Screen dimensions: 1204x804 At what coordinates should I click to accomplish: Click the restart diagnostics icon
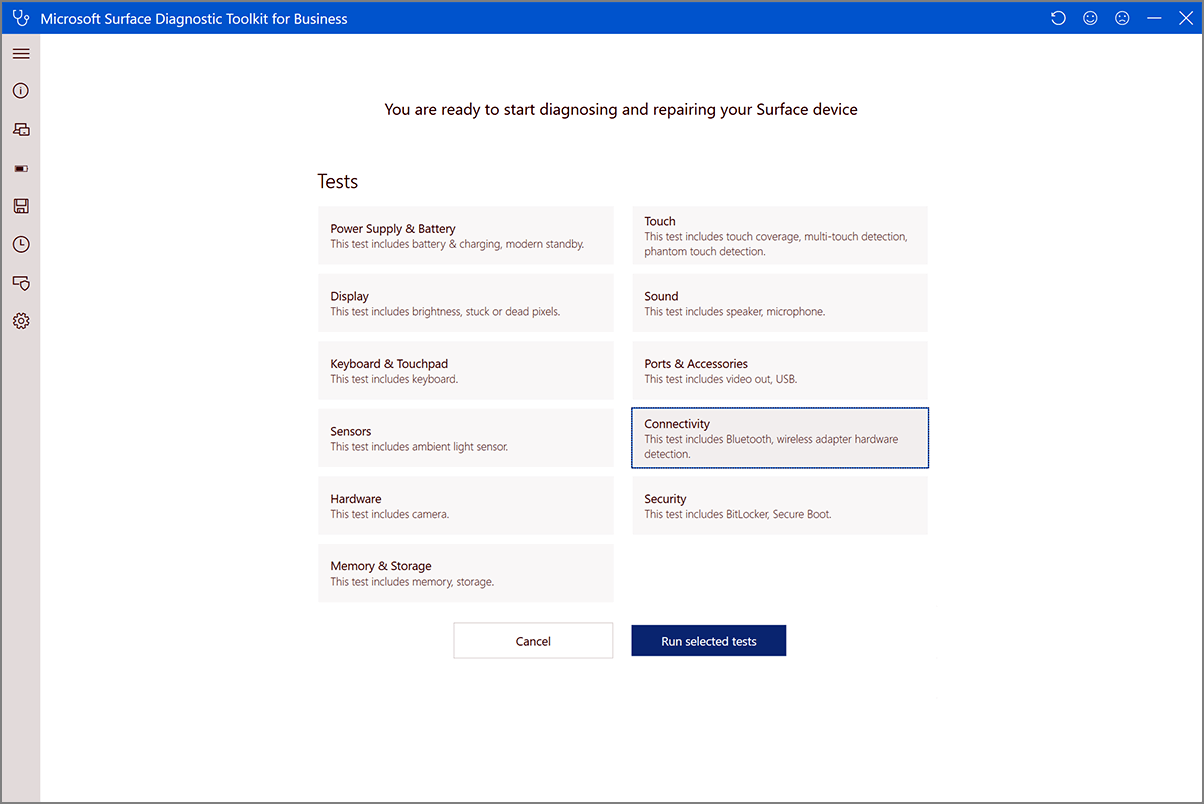[1057, 17]
